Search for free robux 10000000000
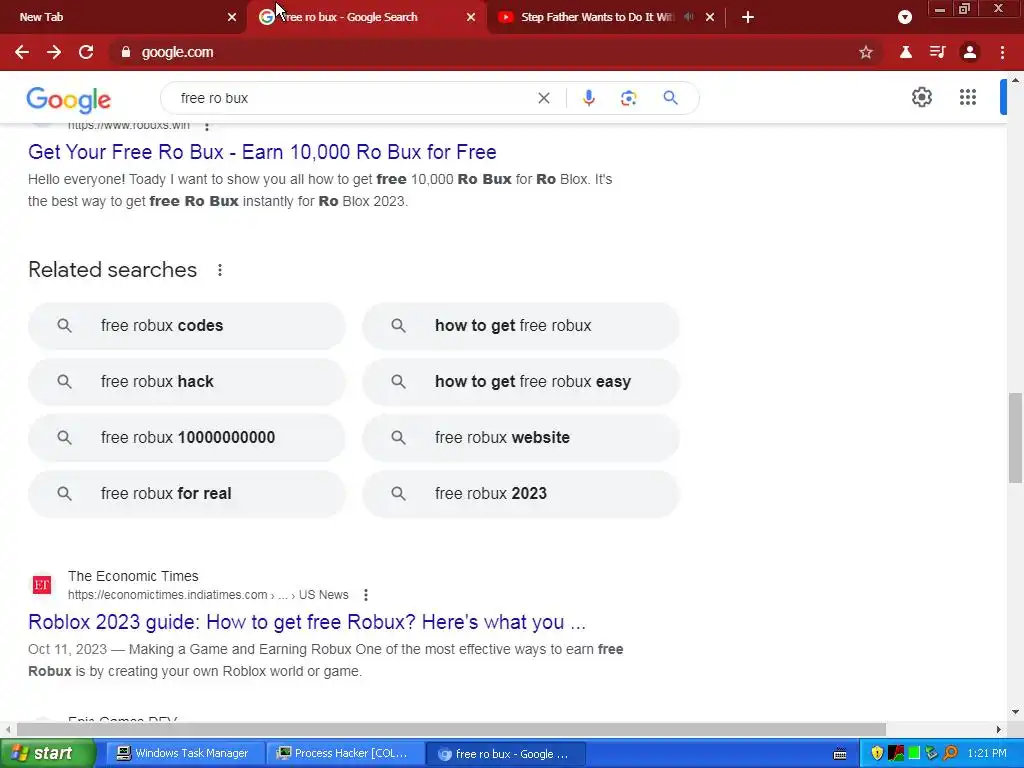1024x768 pixels. tap(187, 438)
